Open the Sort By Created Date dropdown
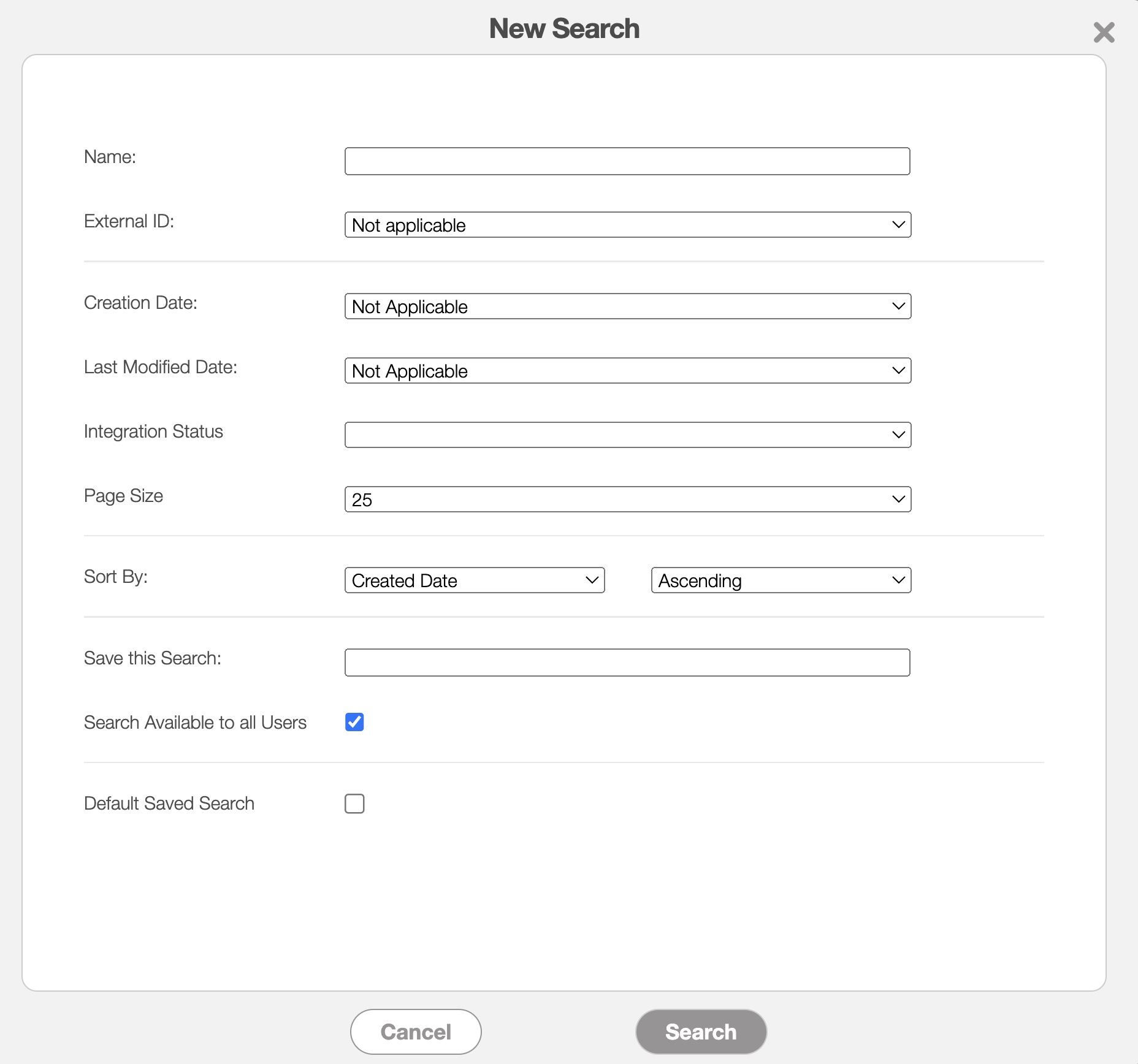This screenshot has height=1064, width=1138. point(474,580)
